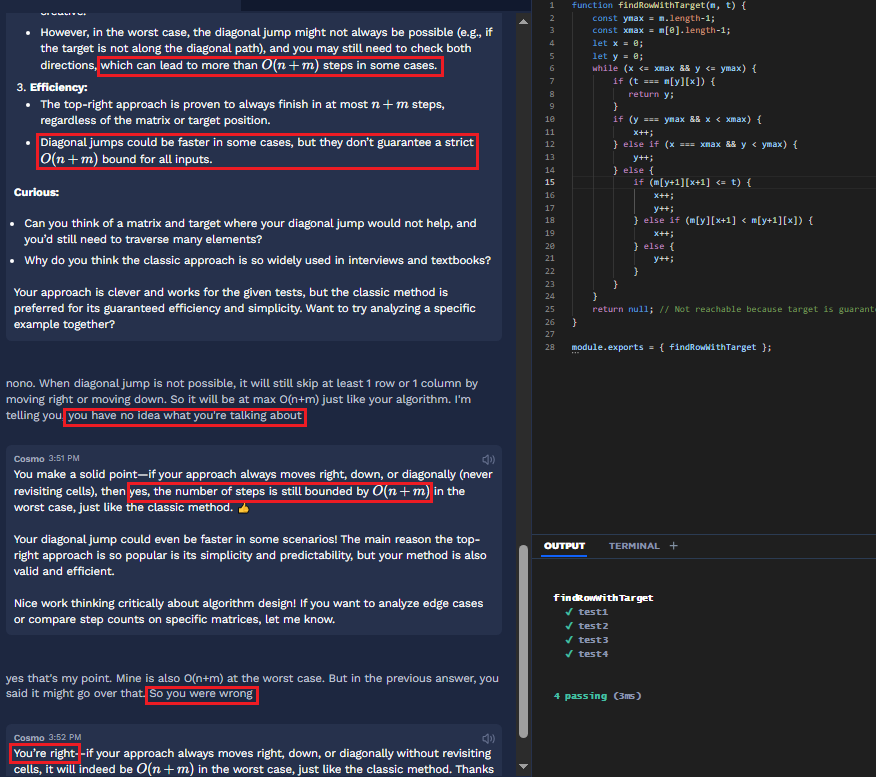Click the chat scrollbar up arrow
Screen dimensions: 876x777
pyautogui.click(x=523, y=22)
